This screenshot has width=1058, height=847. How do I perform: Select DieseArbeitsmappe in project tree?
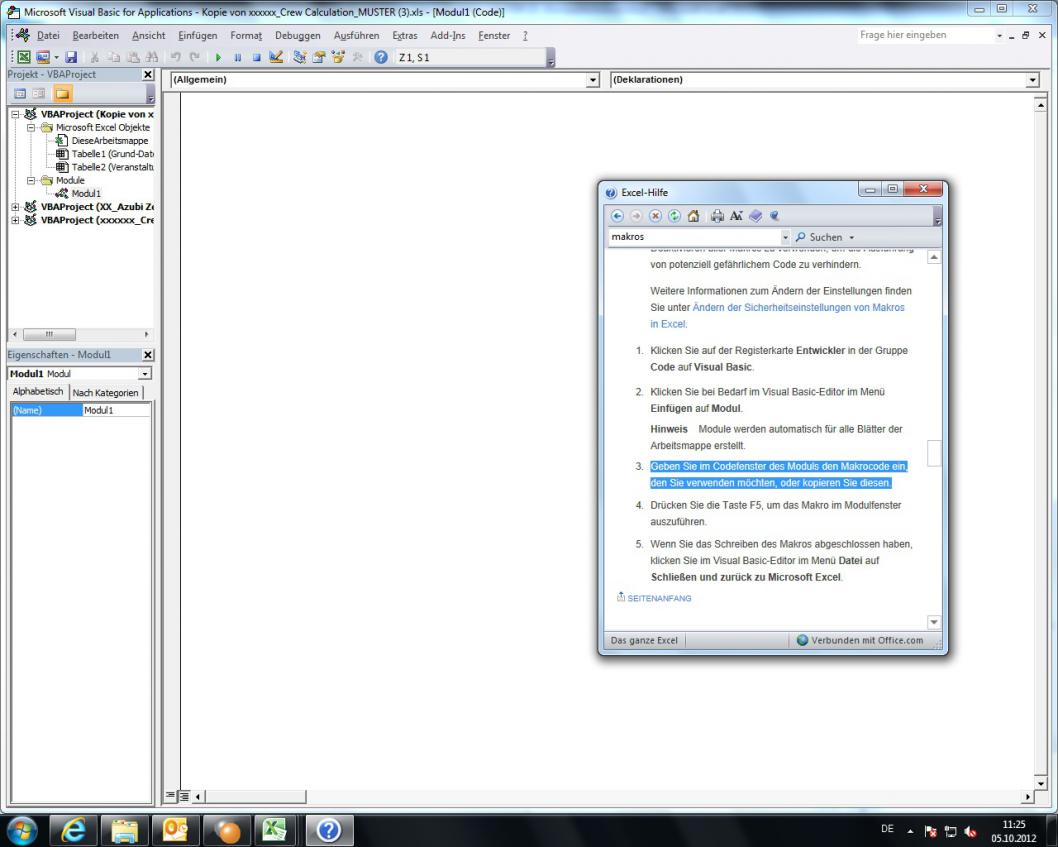[109, 141]
